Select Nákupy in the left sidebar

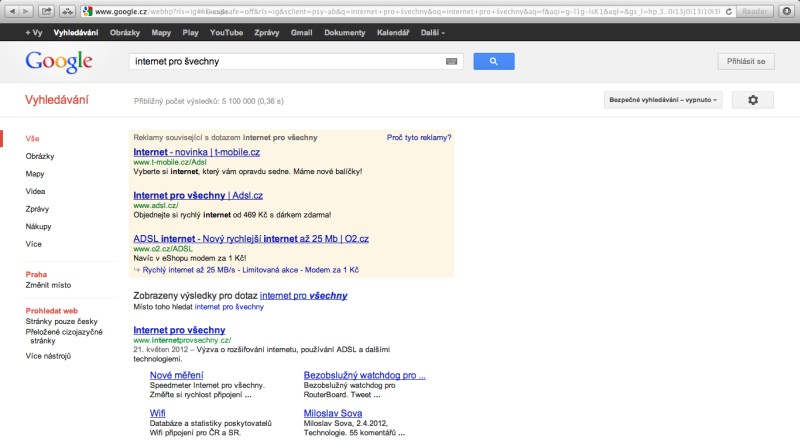click(38, 226)
